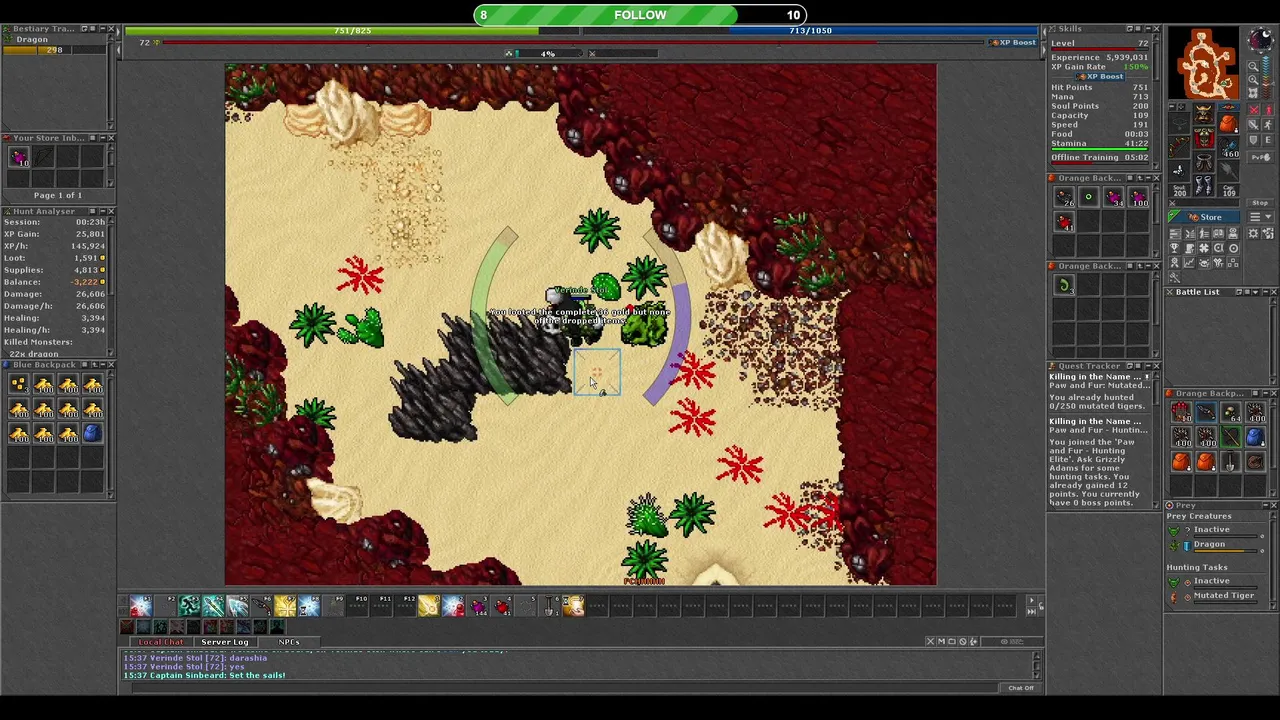1280x720 pixels.
Task: Select the potion in Store Inbox
Action: coord(19,157)
